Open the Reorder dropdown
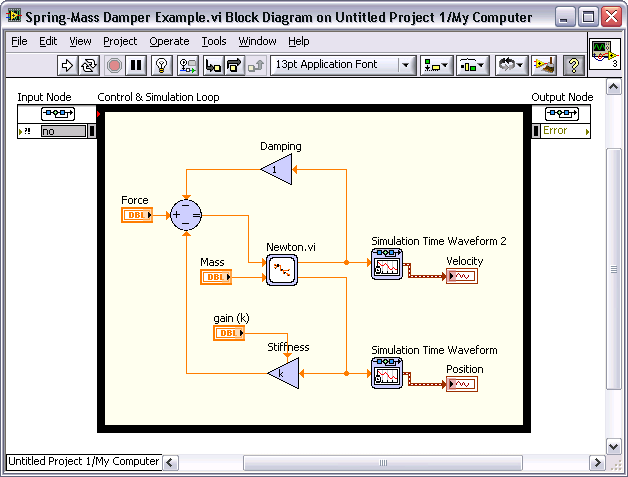The width and height of the screenshot is (628, 477). pyautogui.click(x=512, y=65)
